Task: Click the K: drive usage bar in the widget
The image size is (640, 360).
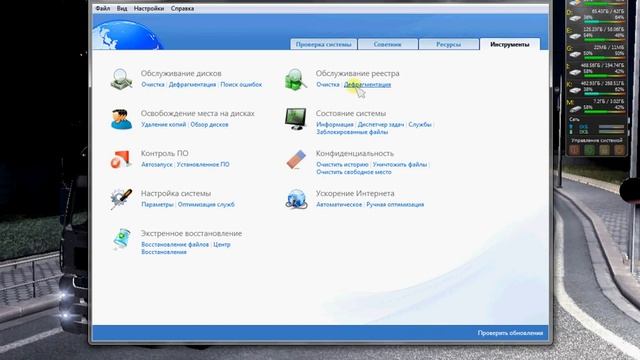Action: pos(603,93)
